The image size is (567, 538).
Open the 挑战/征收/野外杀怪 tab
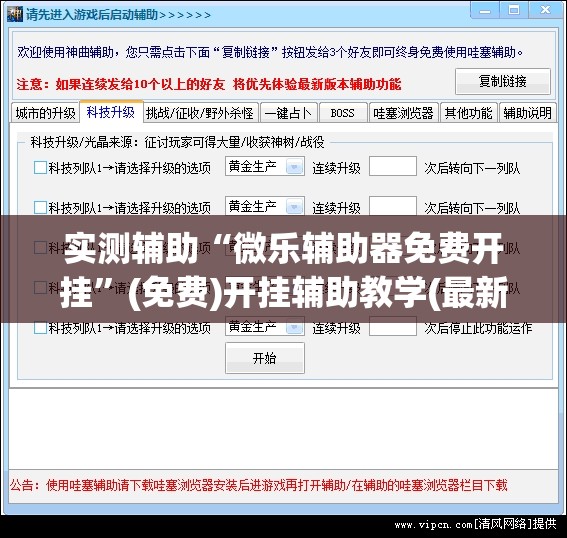click(x=200, y=113)
